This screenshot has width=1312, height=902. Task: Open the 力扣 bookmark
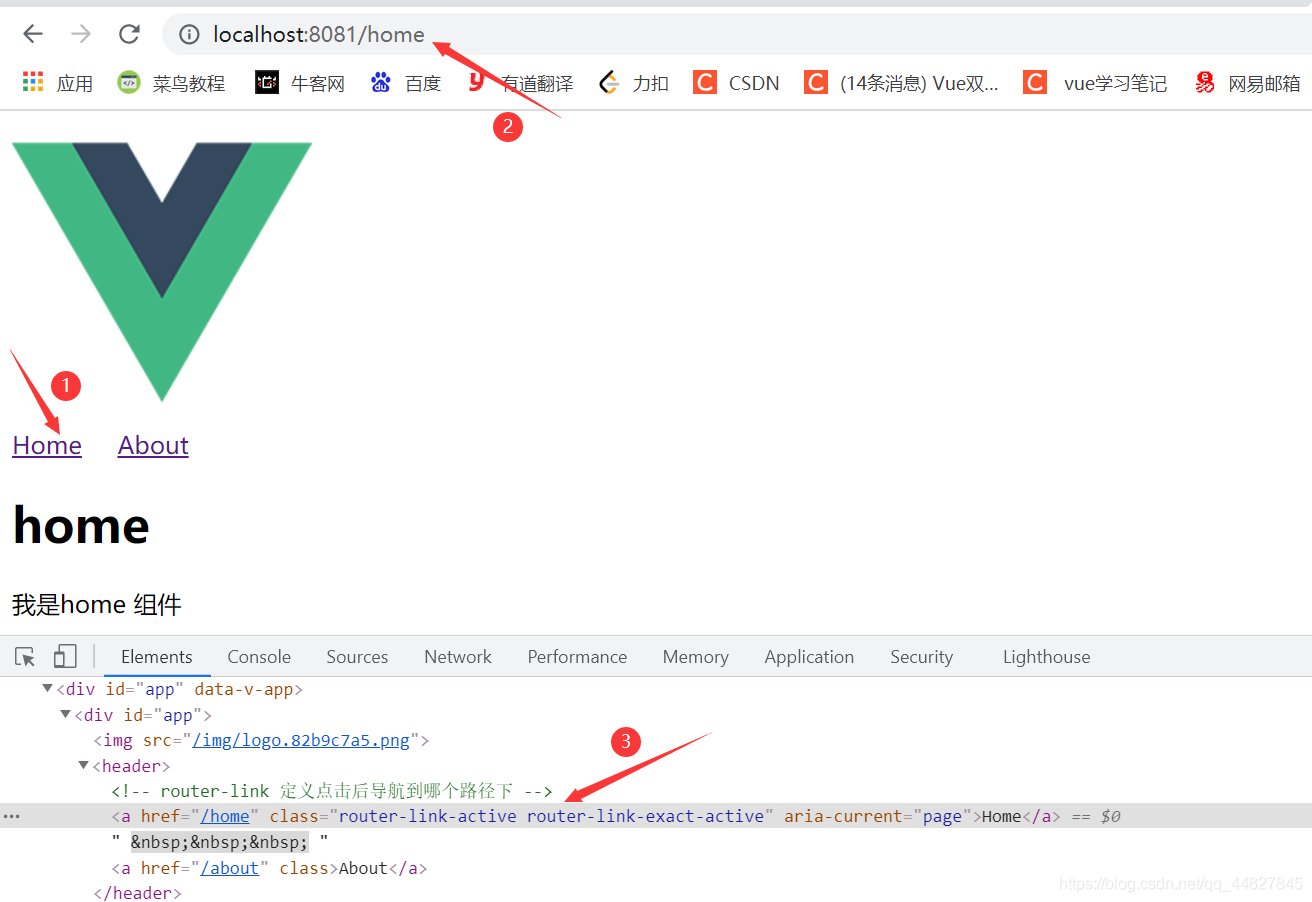(x=634, y=83)
